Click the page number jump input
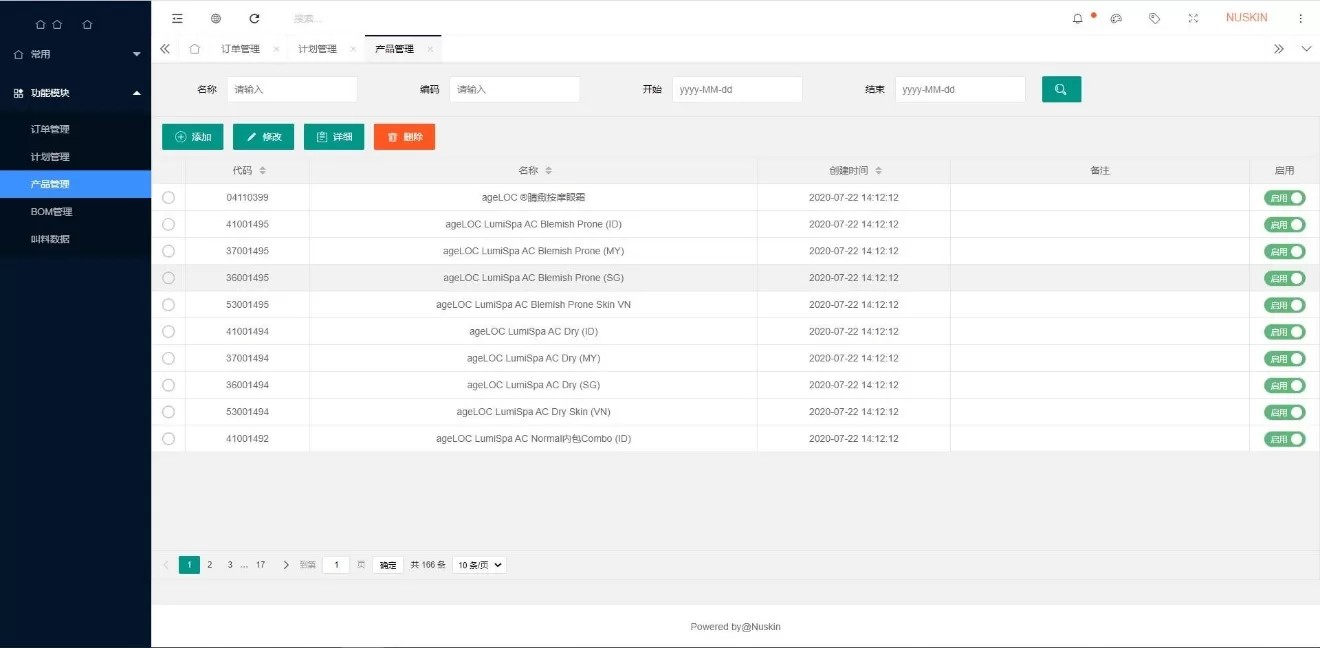Screen dimensions: 1320x648 point(336,565)
